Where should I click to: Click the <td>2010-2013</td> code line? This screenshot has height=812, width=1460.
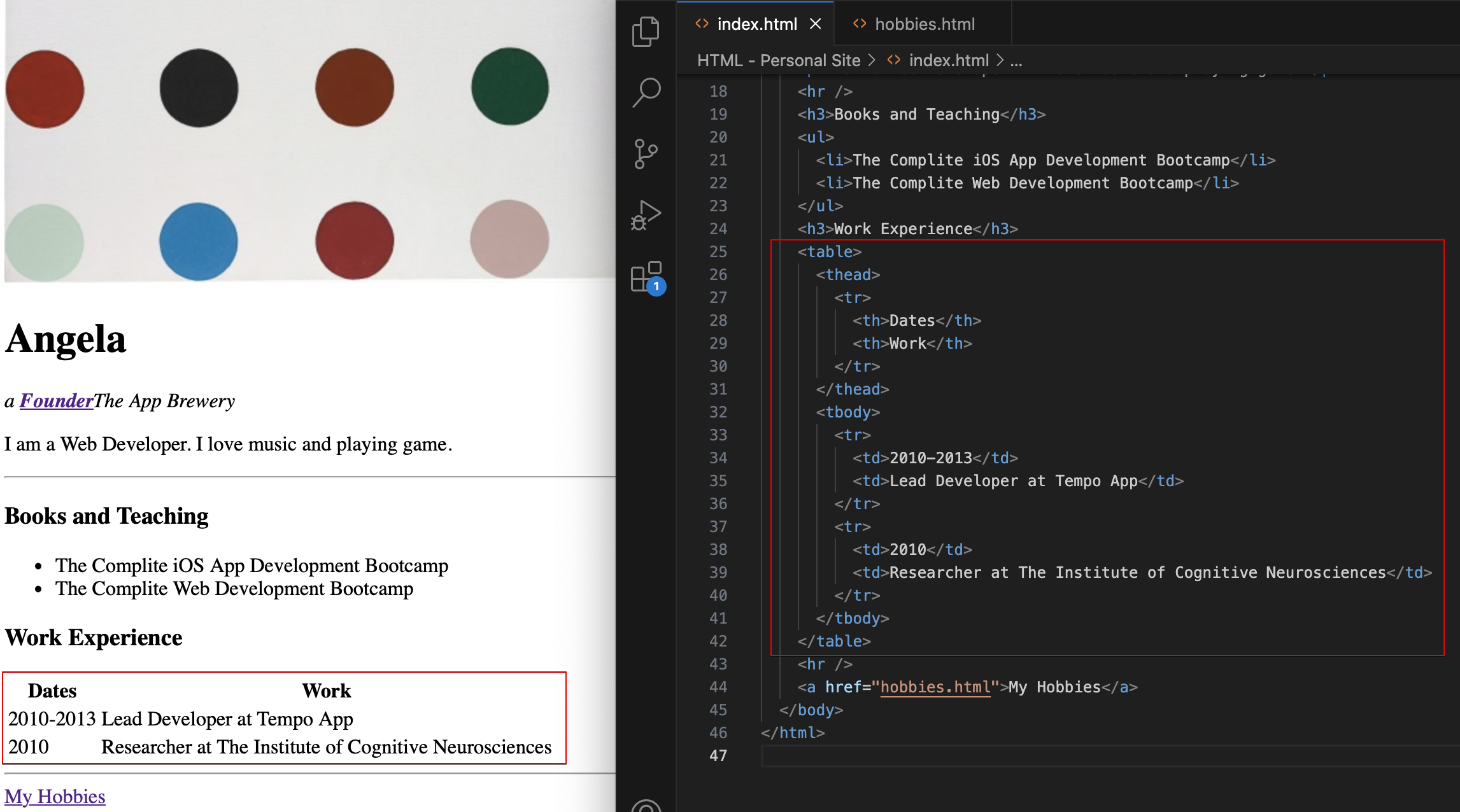[x=935, y=458]
